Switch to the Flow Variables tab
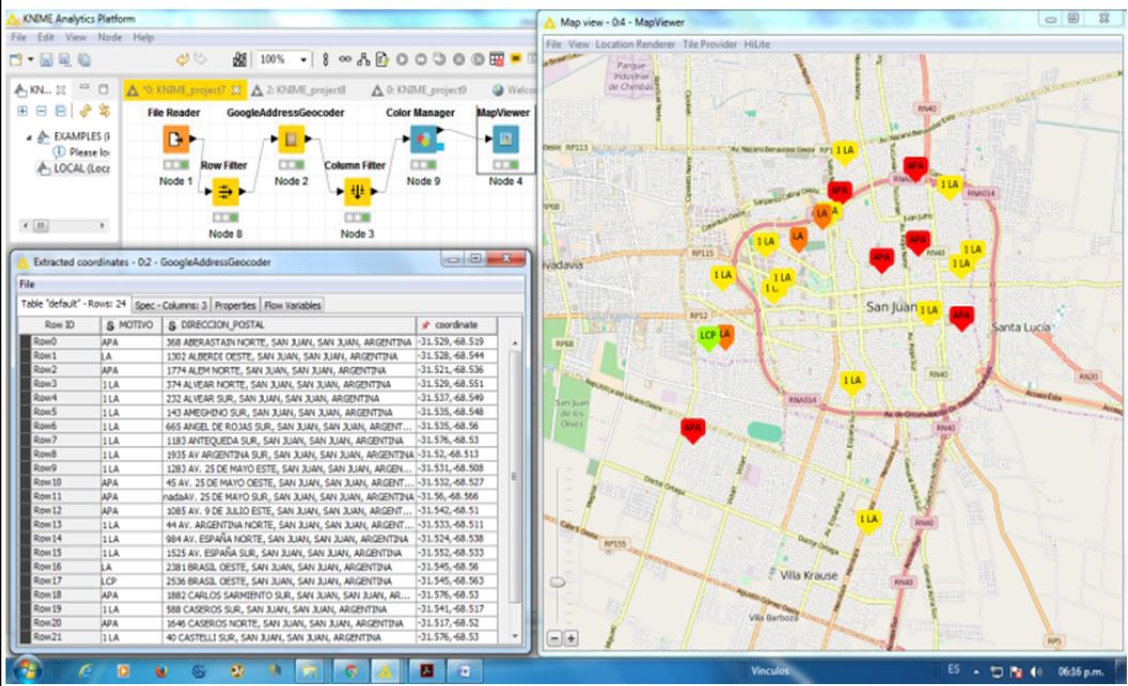The width and height of the screenshot is (1128, 686). tap(292, 305)
